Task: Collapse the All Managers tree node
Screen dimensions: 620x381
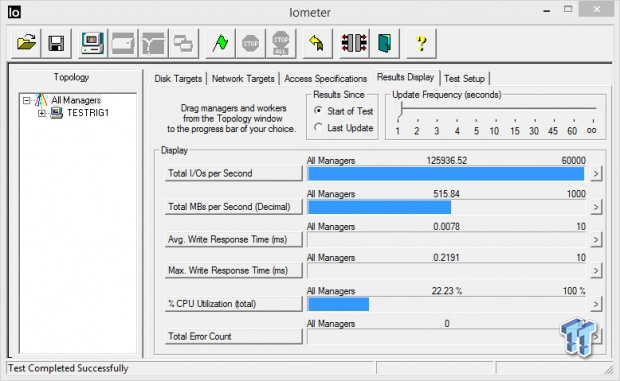Action: 26,100
